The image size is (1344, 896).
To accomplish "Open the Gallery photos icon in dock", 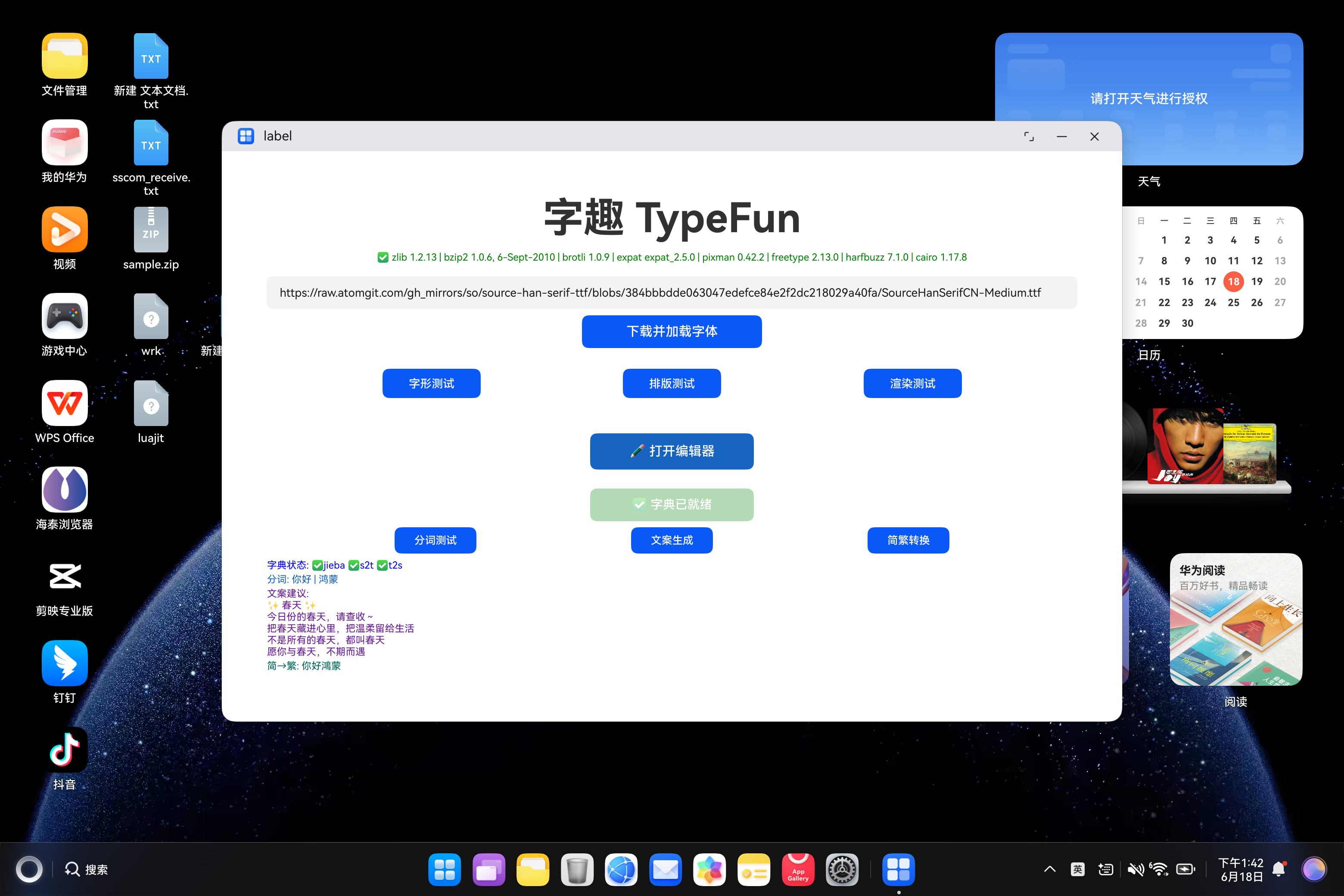I will 709,870.
